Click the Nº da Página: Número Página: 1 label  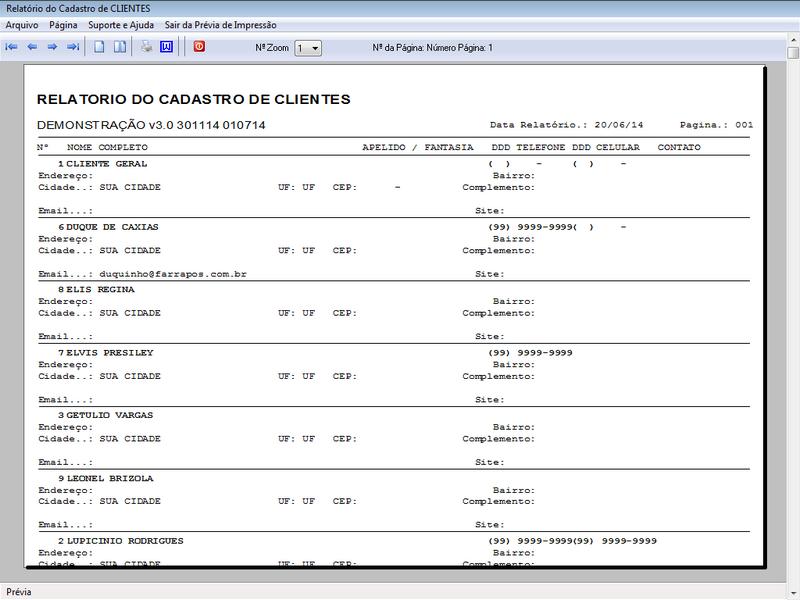tap(432, 48)
